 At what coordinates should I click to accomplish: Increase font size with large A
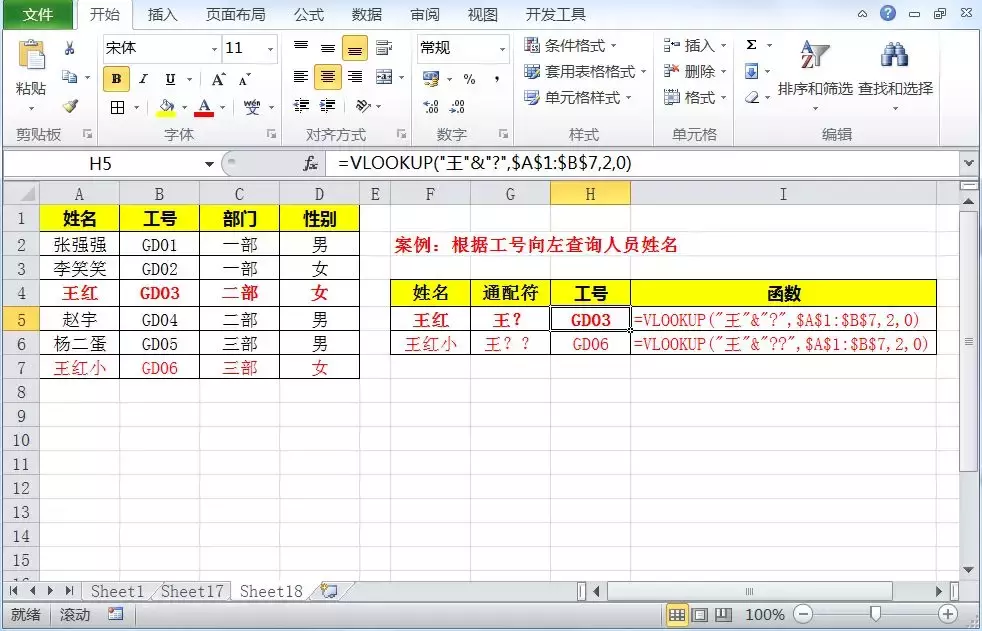click(x=218, y=79)
